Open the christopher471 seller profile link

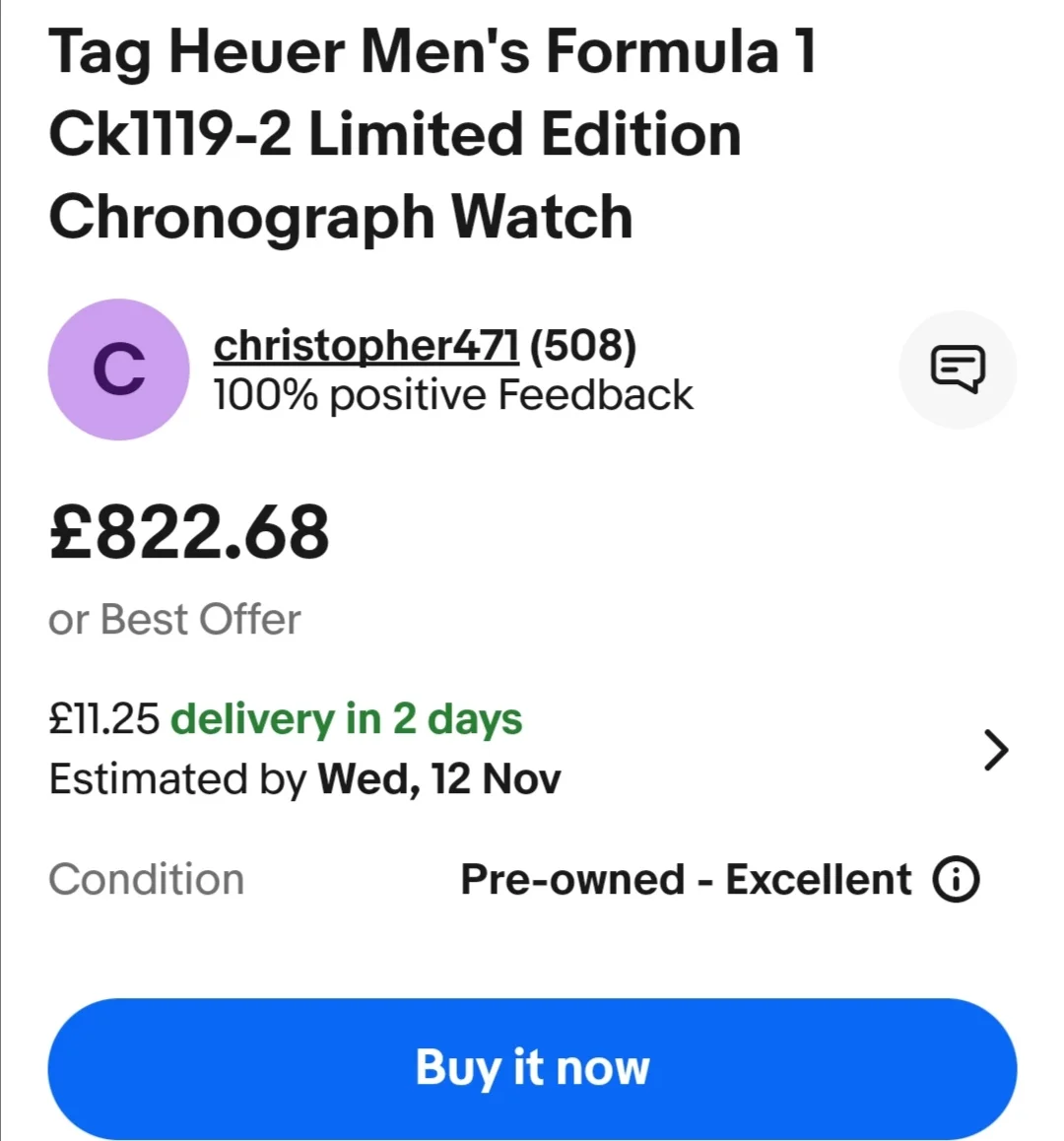point(366,345)
